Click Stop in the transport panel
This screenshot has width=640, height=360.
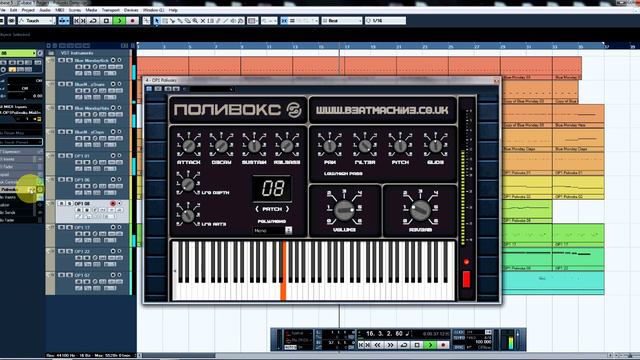pyautogui.click(x=417, y=345)
